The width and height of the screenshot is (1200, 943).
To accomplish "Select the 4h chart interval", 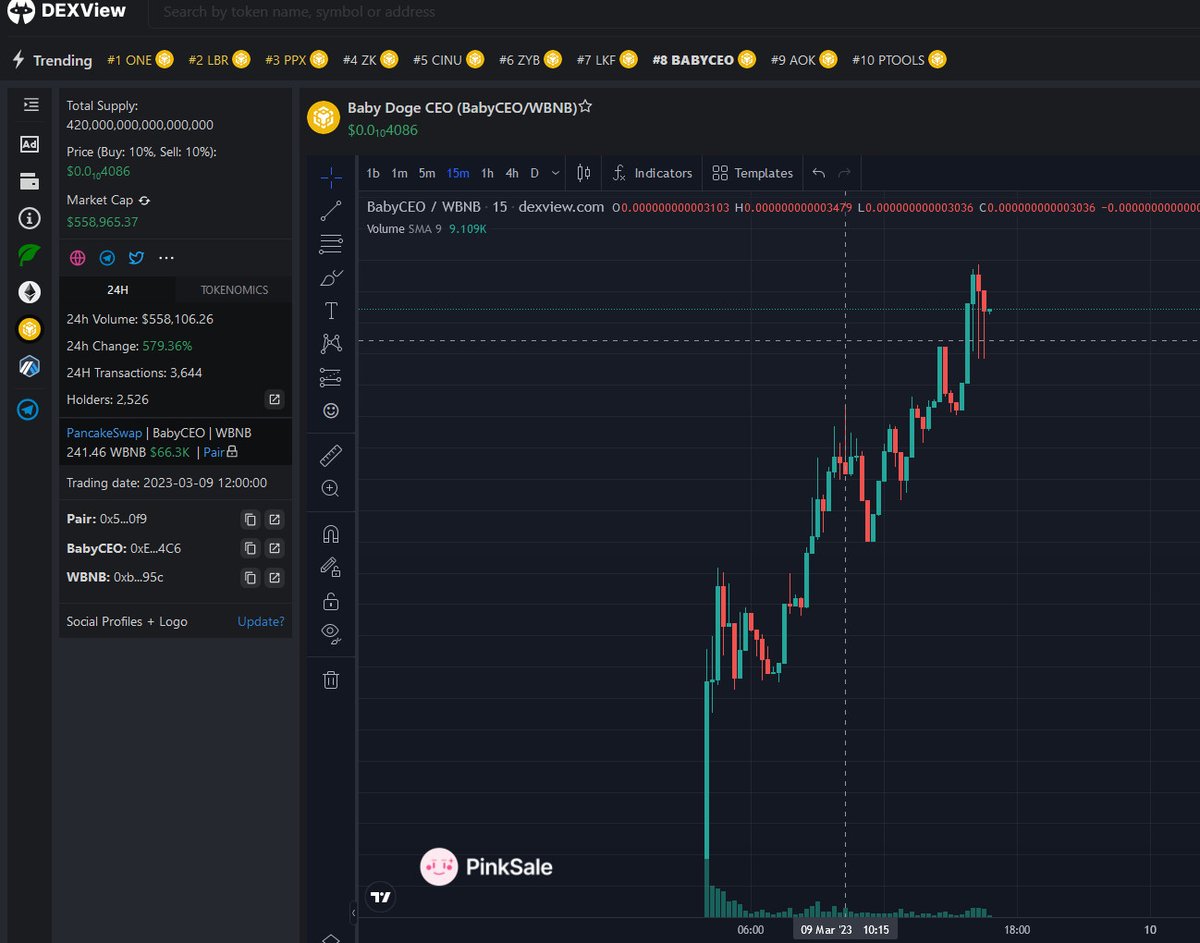I will (512, 173).
